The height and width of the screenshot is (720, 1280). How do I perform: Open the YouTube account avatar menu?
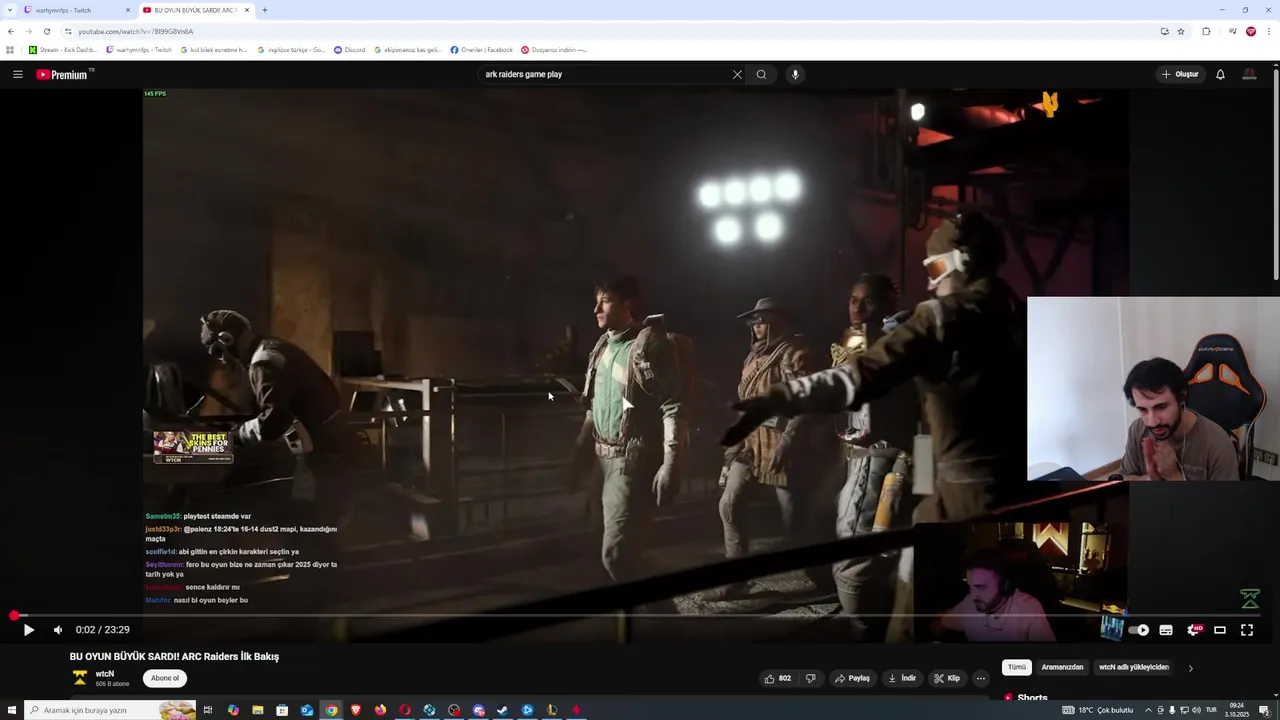[1249, 74]
